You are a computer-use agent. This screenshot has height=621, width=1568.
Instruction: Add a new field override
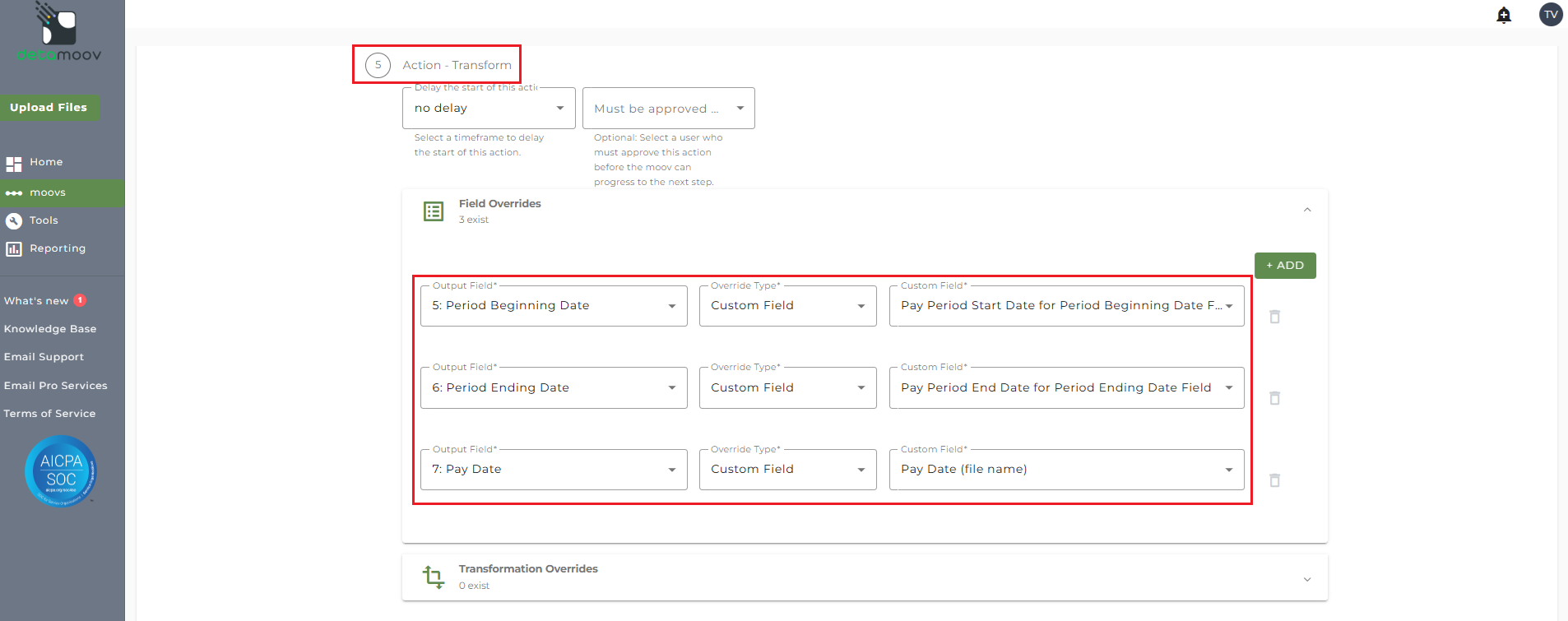point(1284,266)
